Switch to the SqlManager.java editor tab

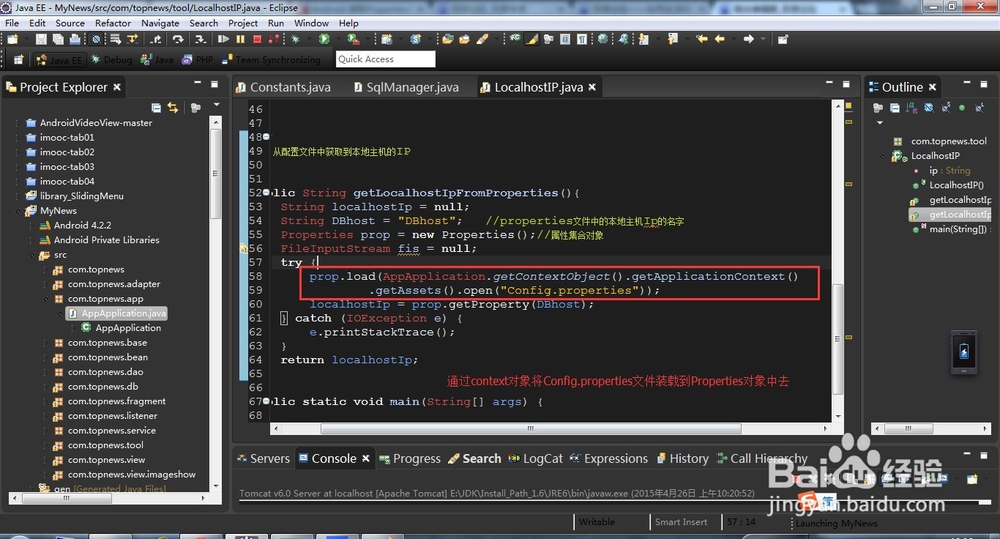pos(407,87)
